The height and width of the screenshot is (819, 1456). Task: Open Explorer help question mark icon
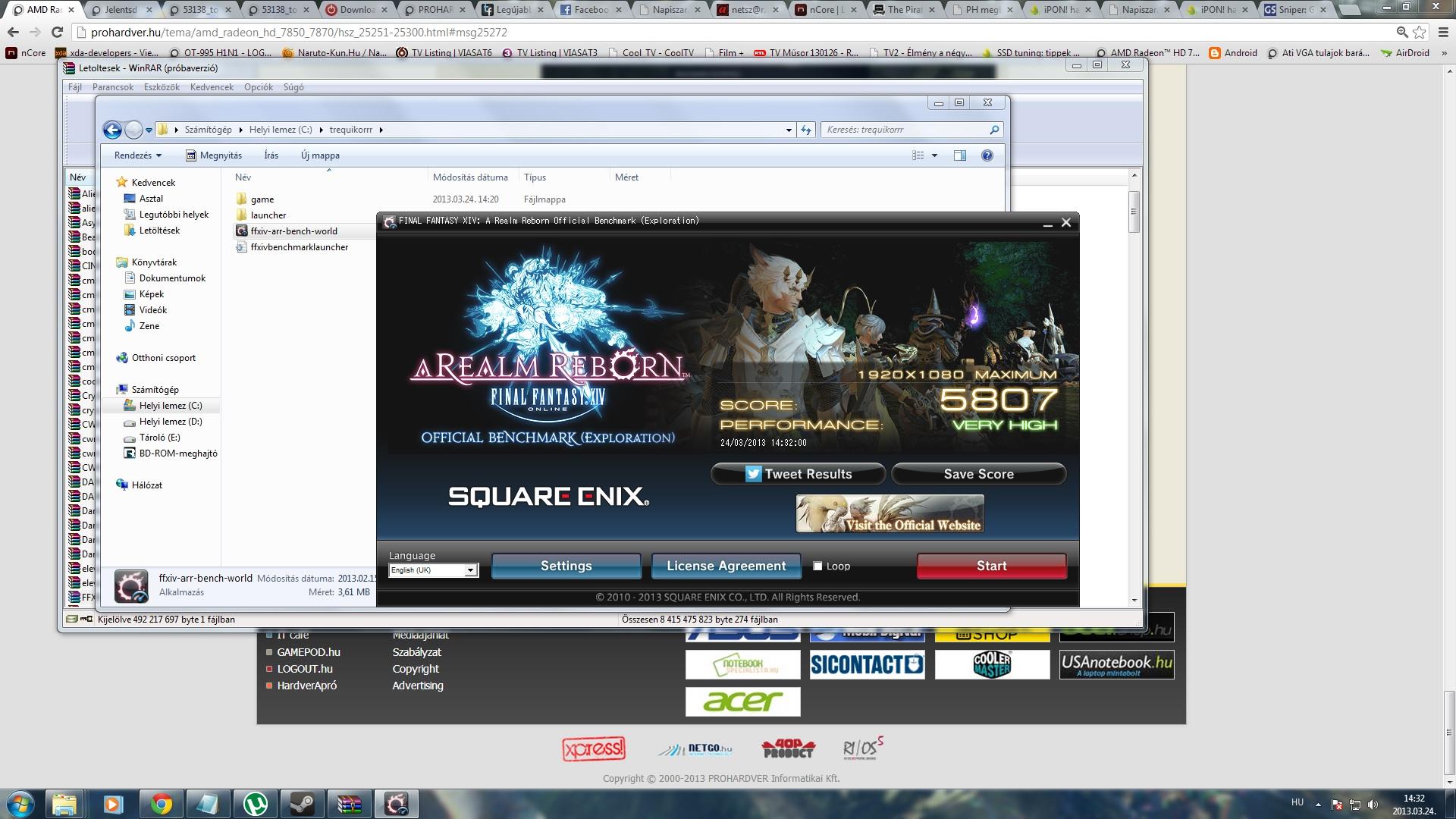click(987, 155)
